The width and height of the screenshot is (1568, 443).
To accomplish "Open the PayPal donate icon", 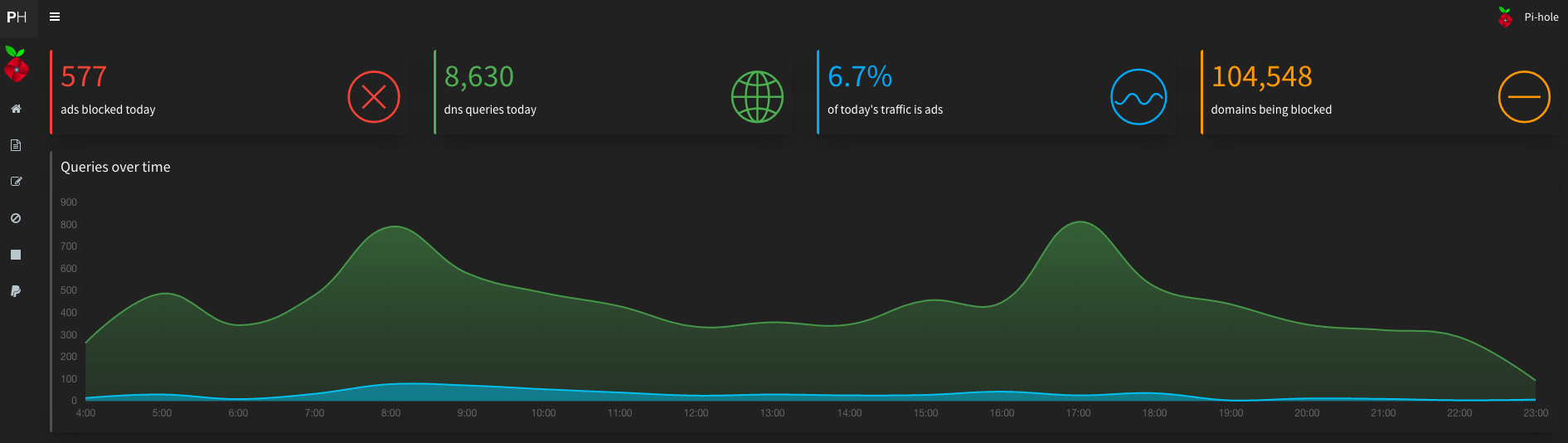I will (x=16, y=291).
